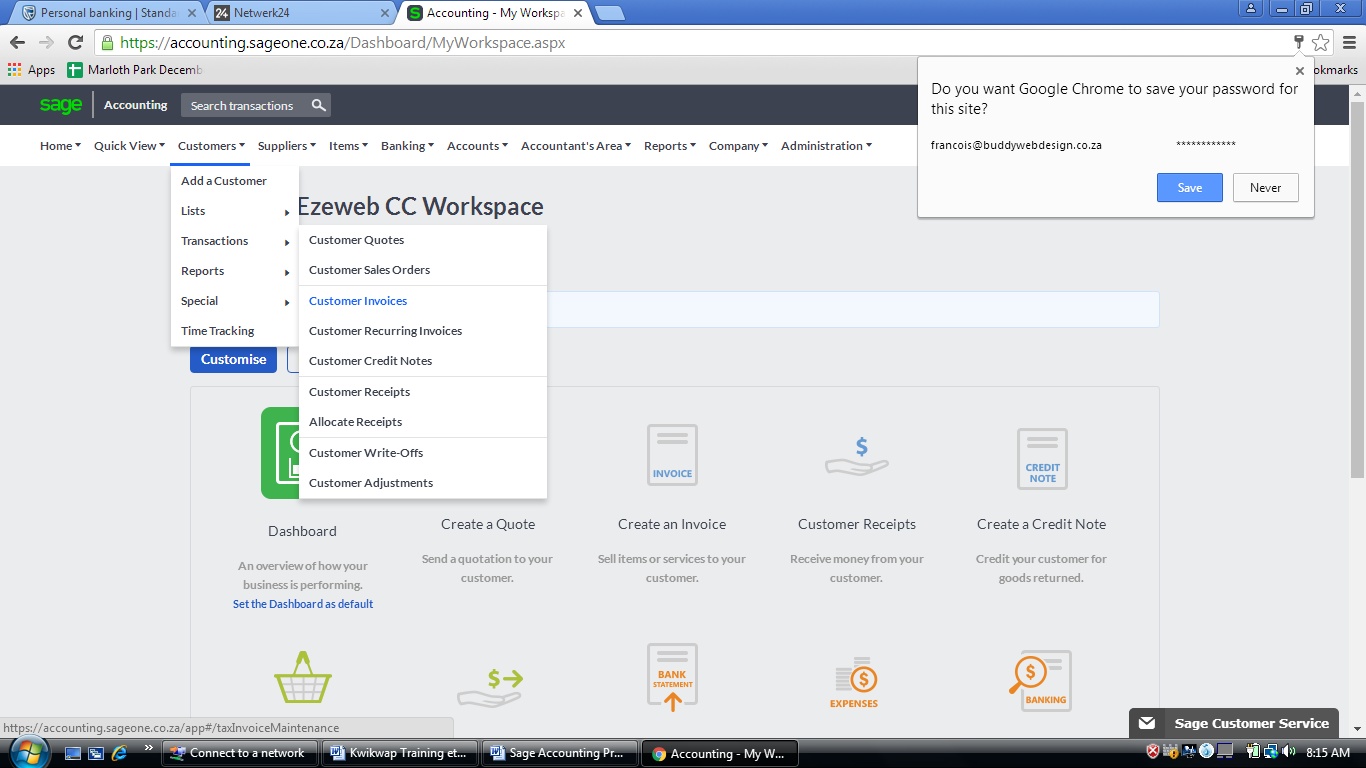
Task: Switch to Netwerk24 tab
Action: point(301,13)
